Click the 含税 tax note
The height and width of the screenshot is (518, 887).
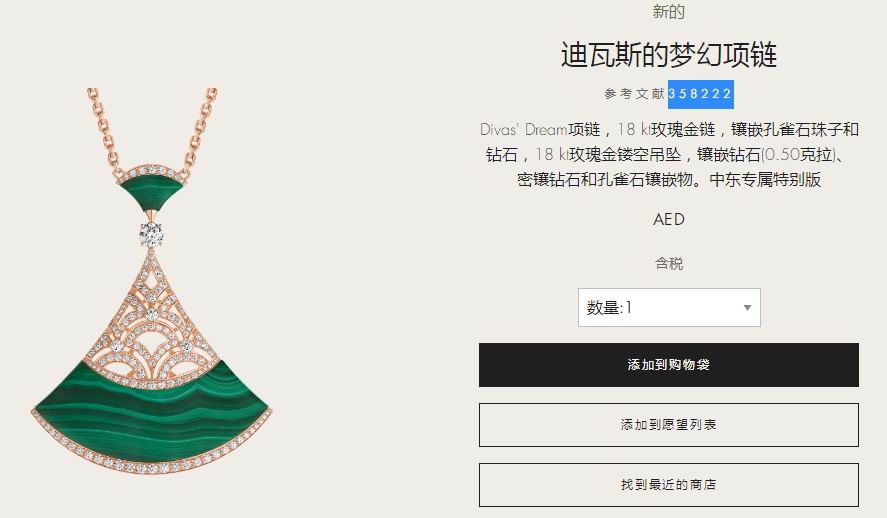coord(669,264)
